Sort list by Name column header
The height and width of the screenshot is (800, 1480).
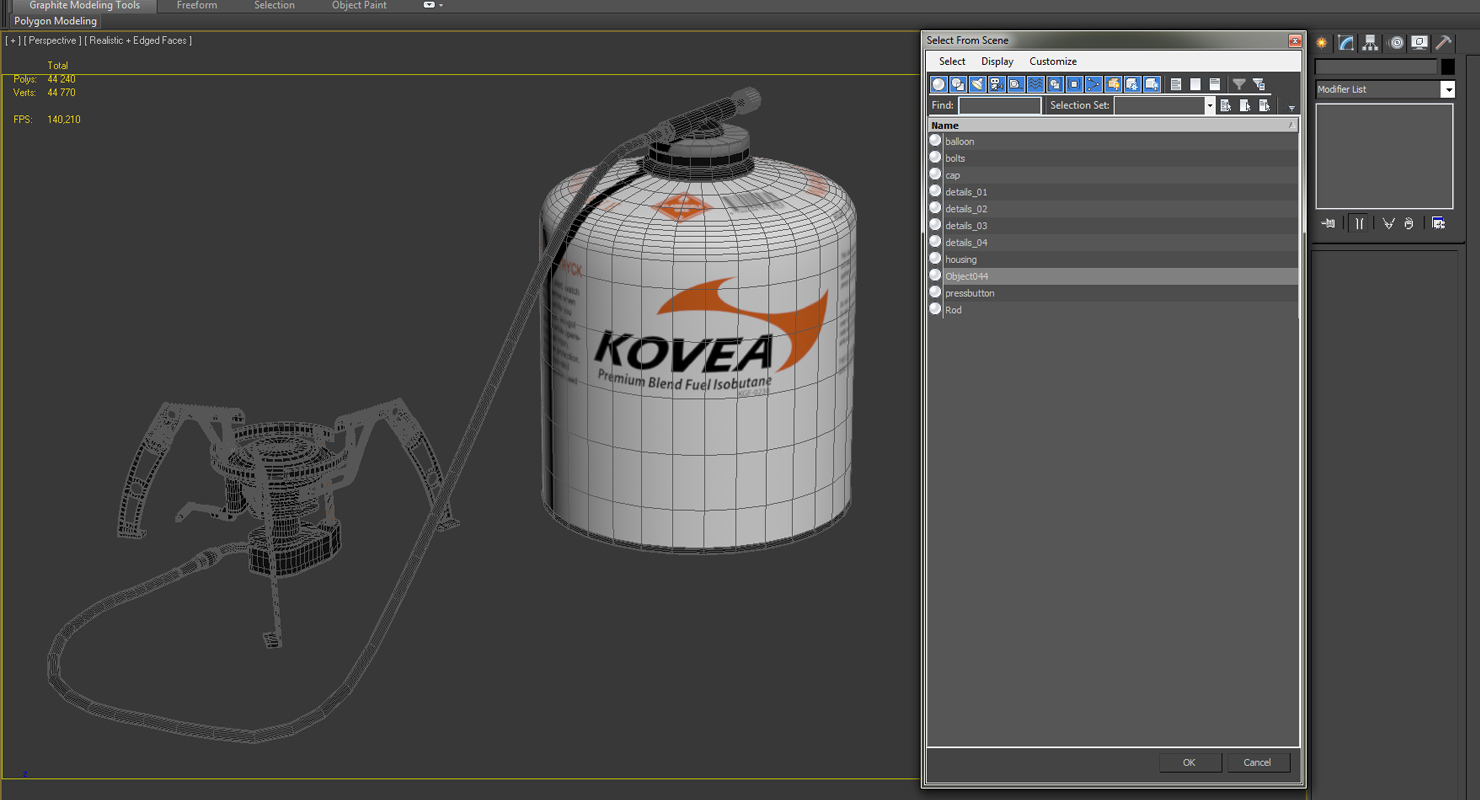click(1113, 125)
